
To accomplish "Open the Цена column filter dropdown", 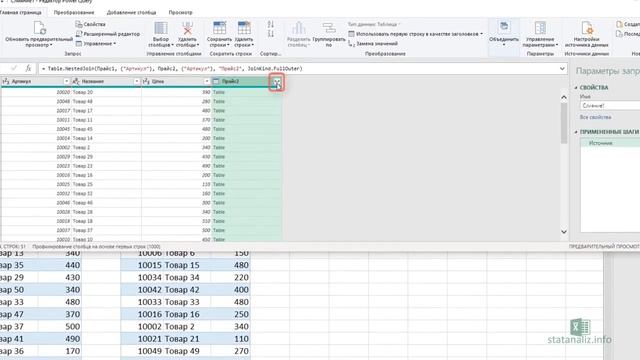I will pos(207,82).
